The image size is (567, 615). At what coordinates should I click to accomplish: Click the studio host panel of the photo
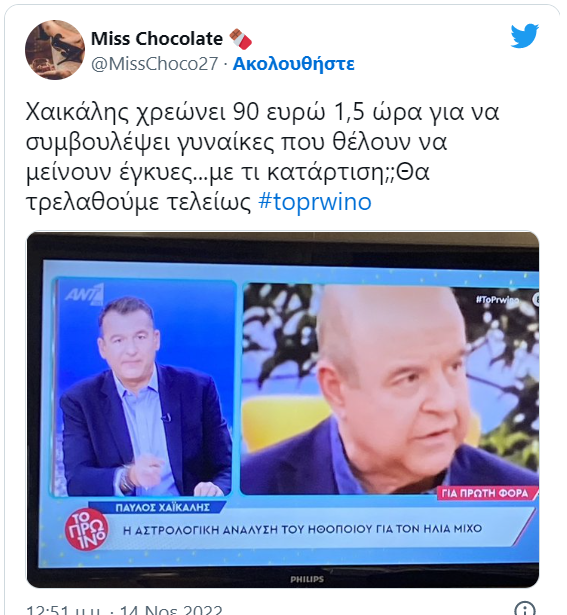[x=143, y=388]
